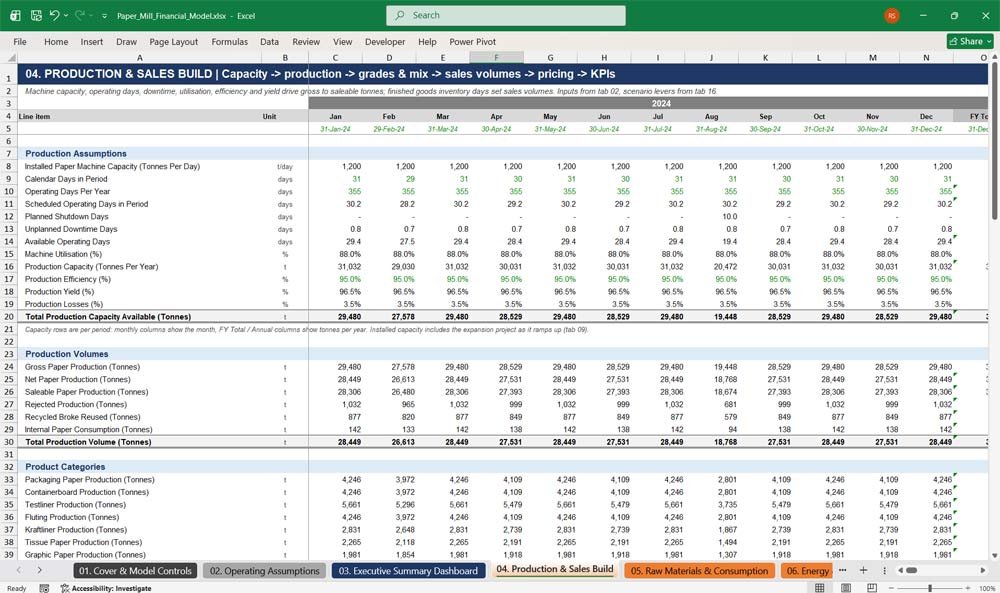
Task: Click the Product Categories section heading
Action: click(x=65, y=467)
